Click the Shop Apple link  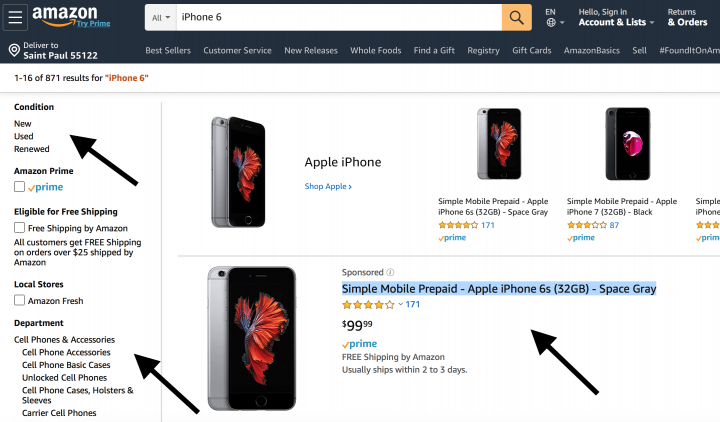(328, 186)
